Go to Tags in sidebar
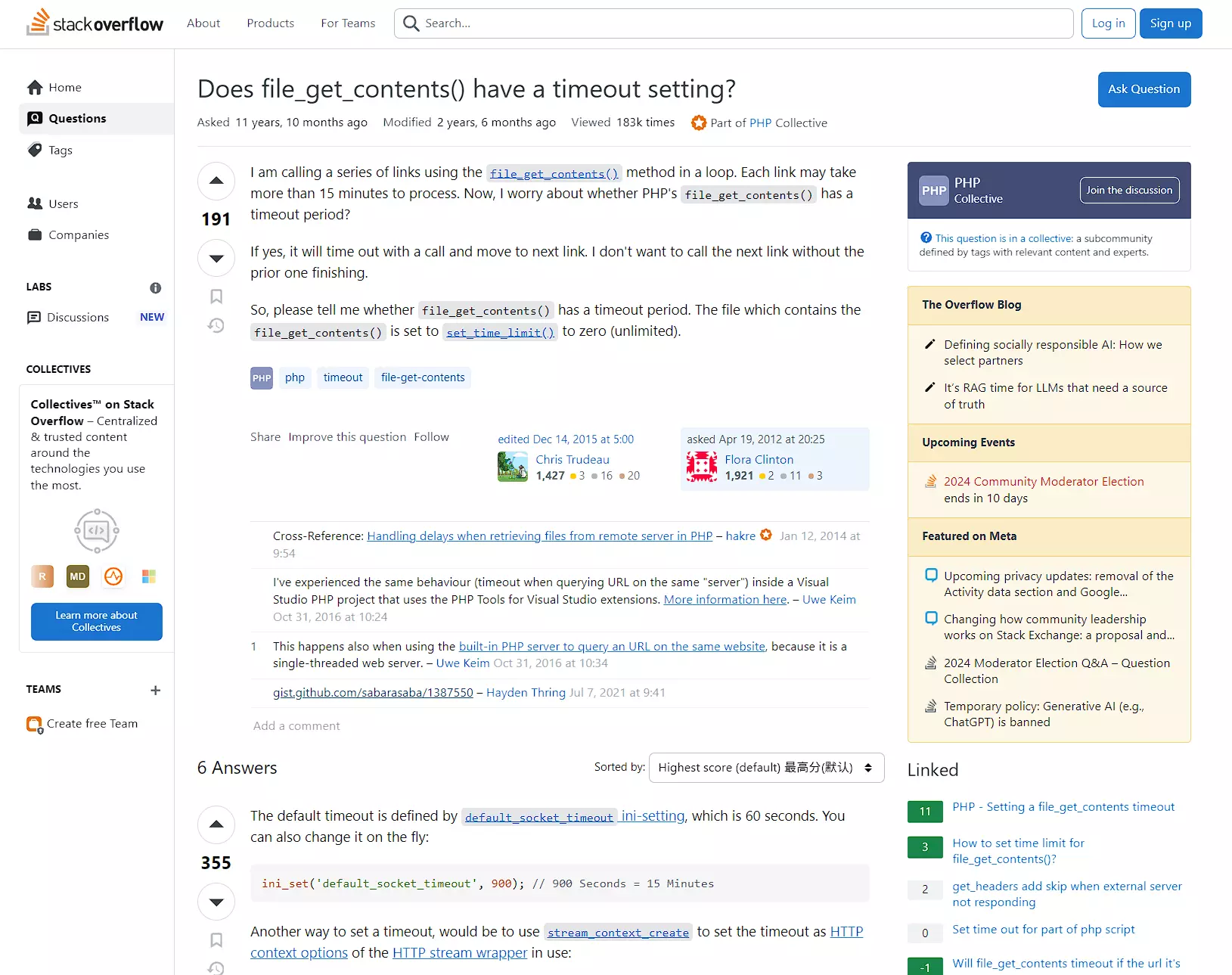1232x975 pixels. (61, 150)
